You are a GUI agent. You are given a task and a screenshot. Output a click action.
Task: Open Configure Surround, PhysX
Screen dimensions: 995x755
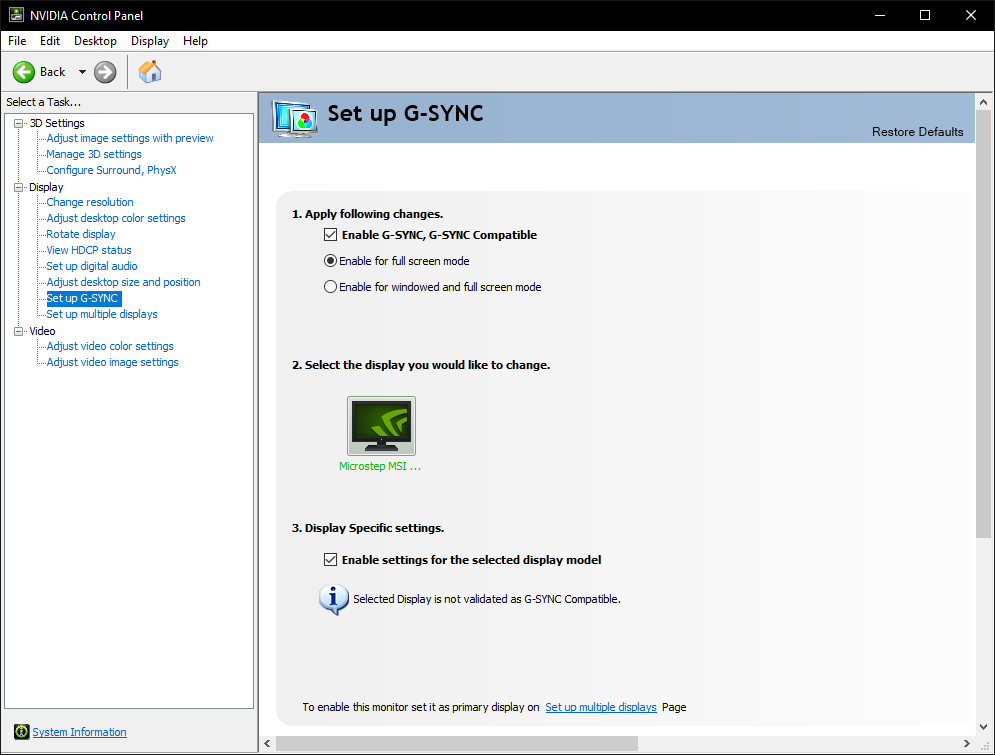click(111, 170)
